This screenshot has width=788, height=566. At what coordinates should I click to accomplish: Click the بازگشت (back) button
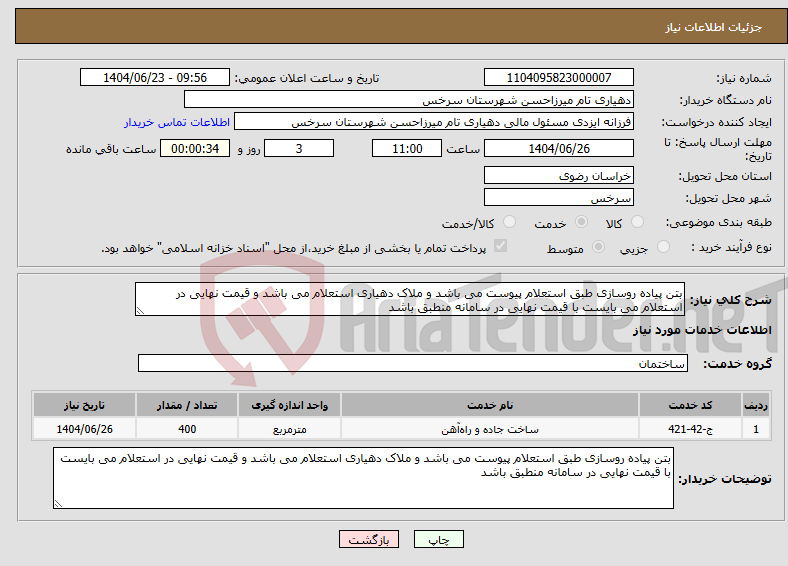pos(369,539)
